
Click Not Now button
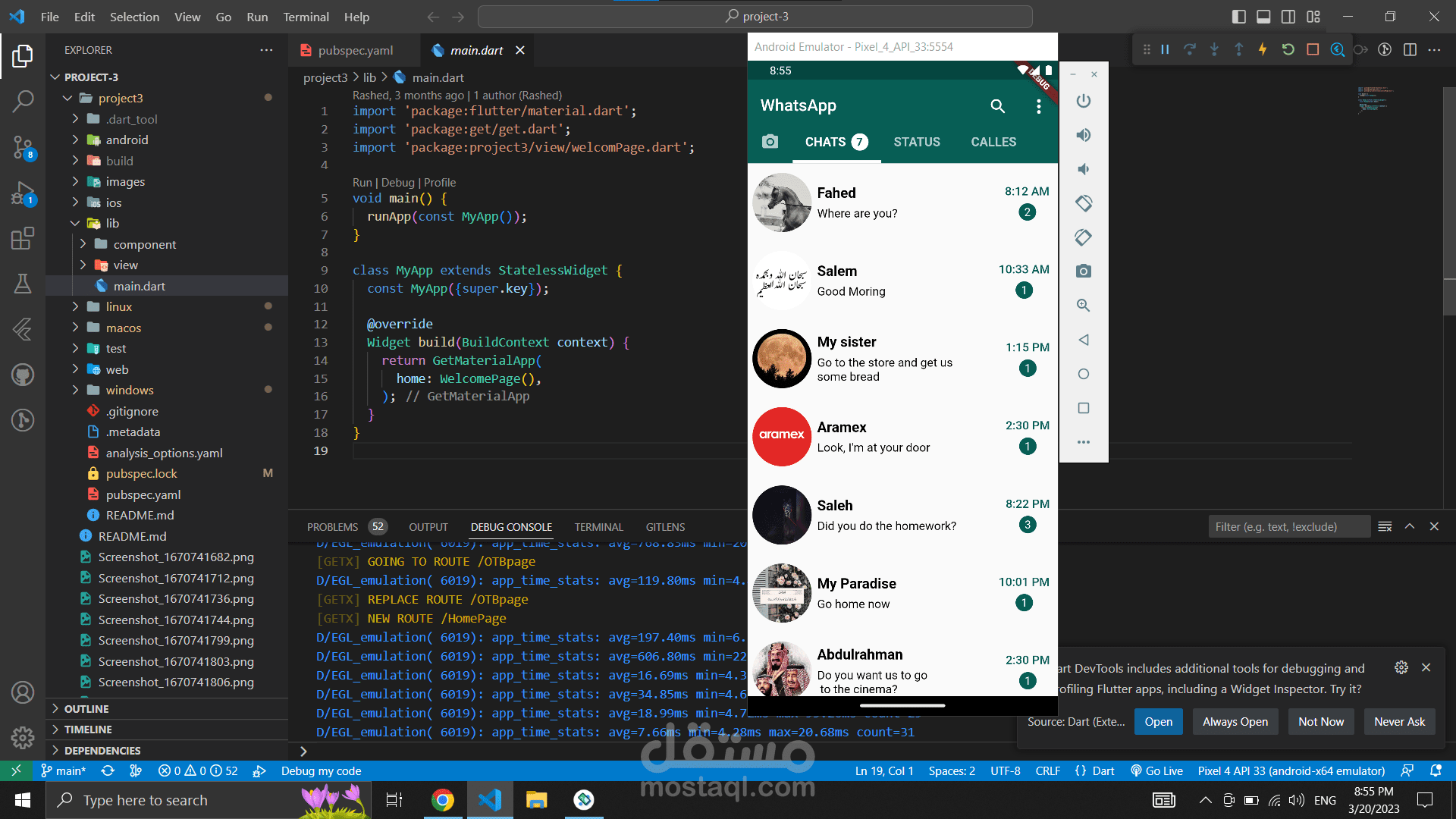[x=1321, y=722]
